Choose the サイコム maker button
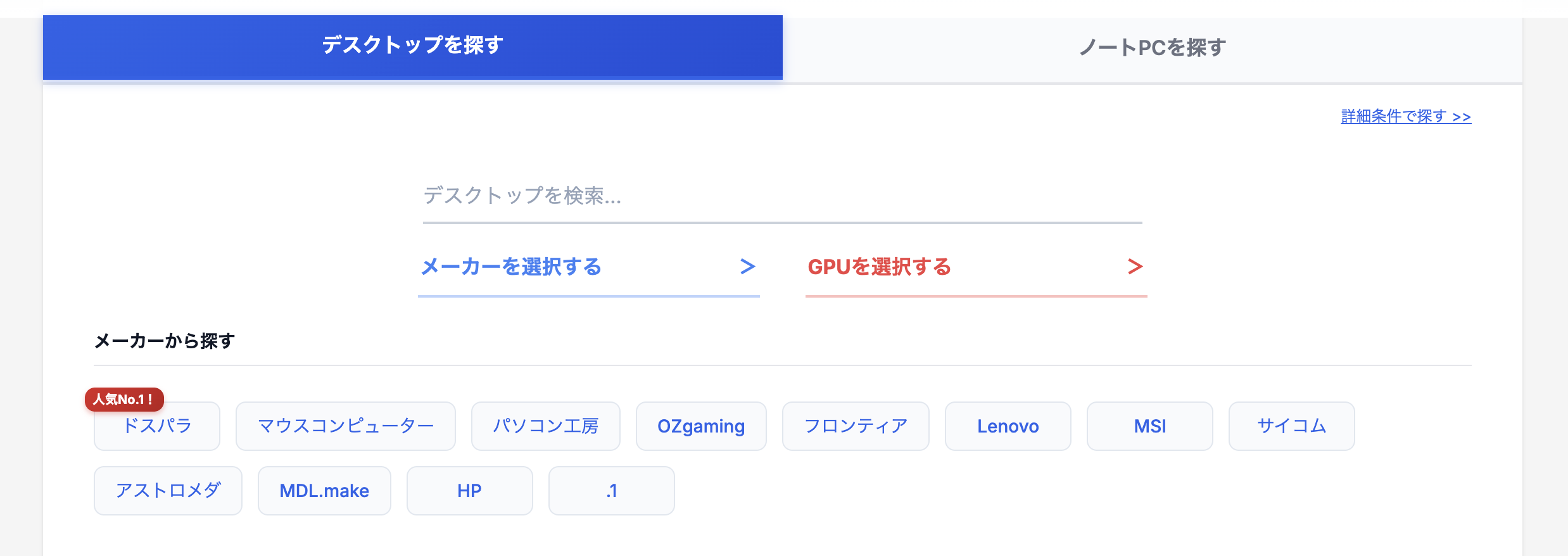Viewport: 1568px width, 556px height. coord(1291,426)
